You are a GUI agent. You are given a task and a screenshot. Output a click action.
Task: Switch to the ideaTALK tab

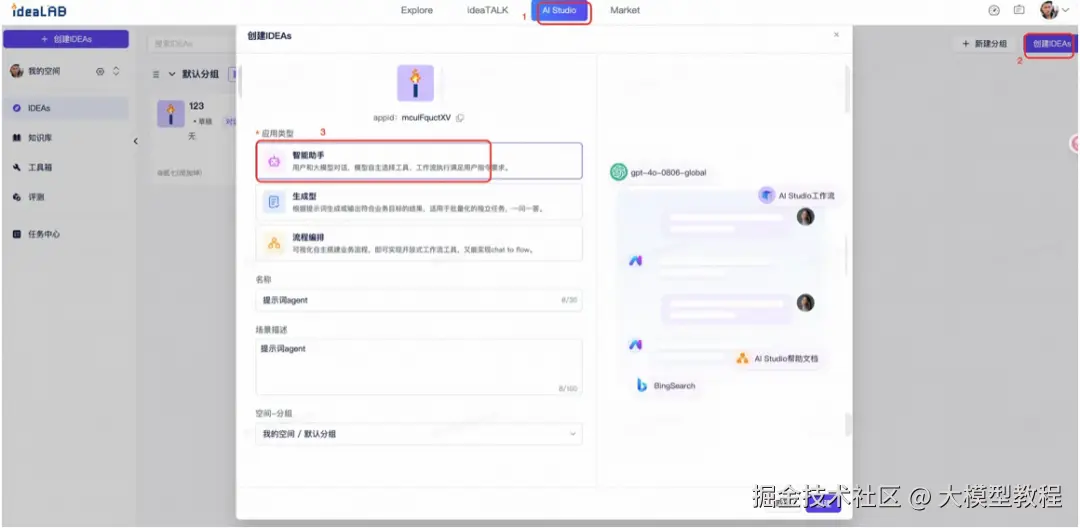(487, 10)
